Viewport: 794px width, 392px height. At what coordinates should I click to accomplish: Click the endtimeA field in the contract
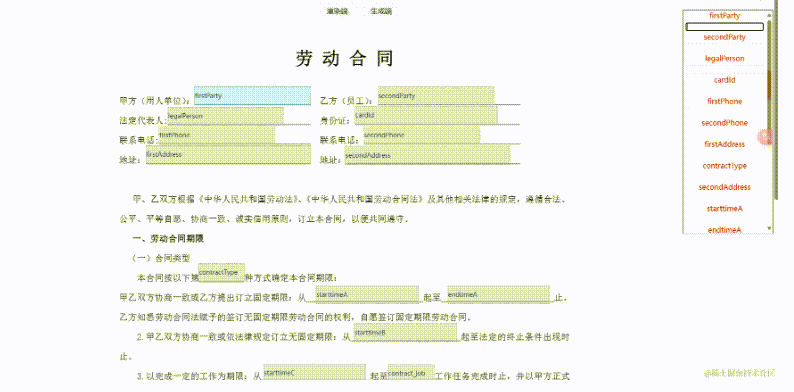pos(498,294)
